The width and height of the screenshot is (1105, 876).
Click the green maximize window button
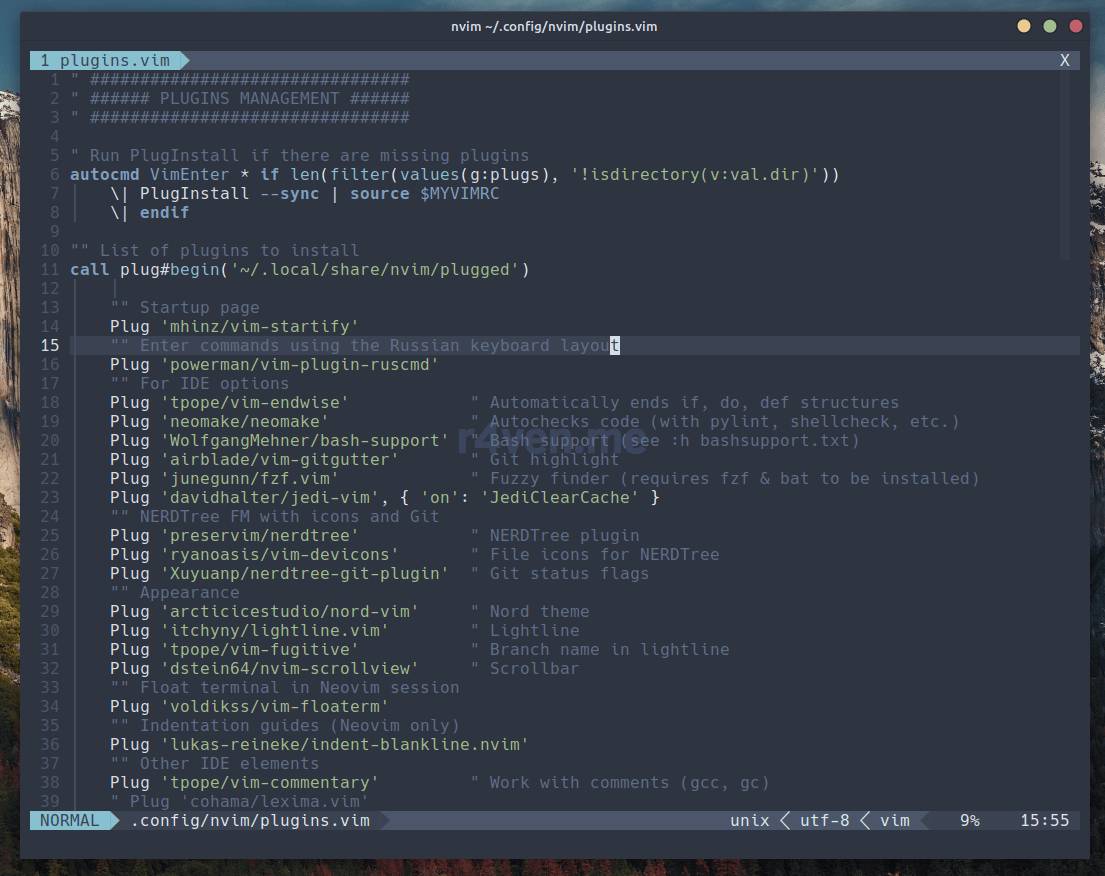click(x=1050, y=26)
